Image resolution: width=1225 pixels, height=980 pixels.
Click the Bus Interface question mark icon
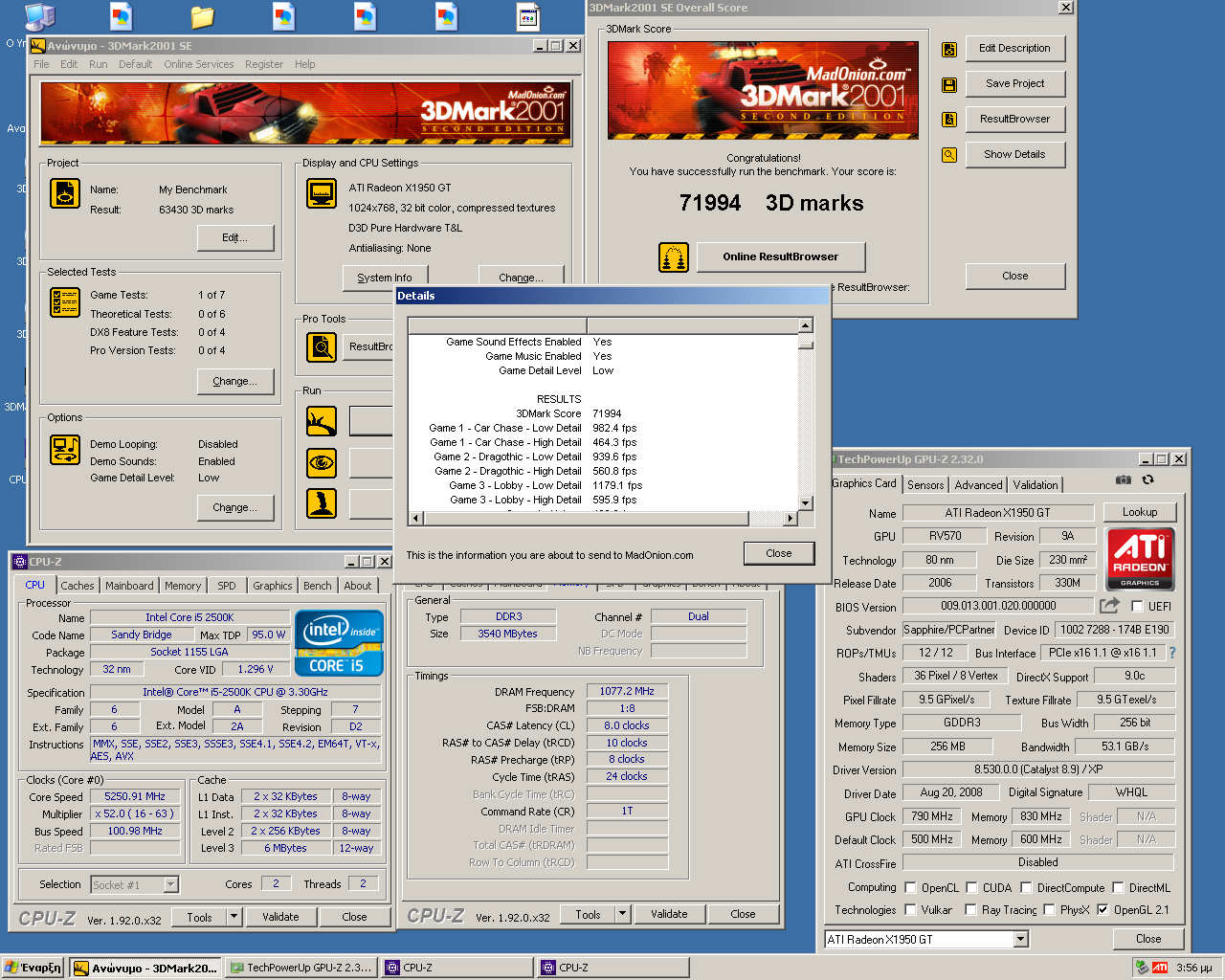click(x=1171, y=653)
